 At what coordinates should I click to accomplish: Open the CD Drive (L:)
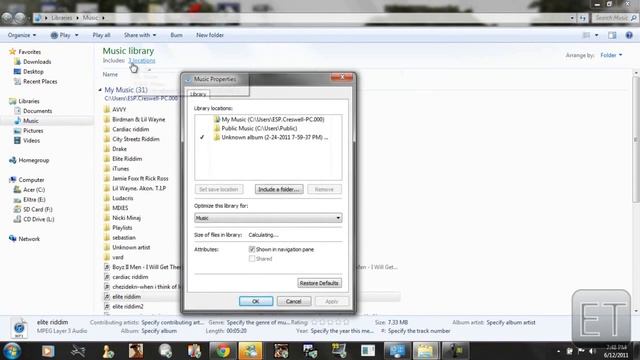point(38,219)
